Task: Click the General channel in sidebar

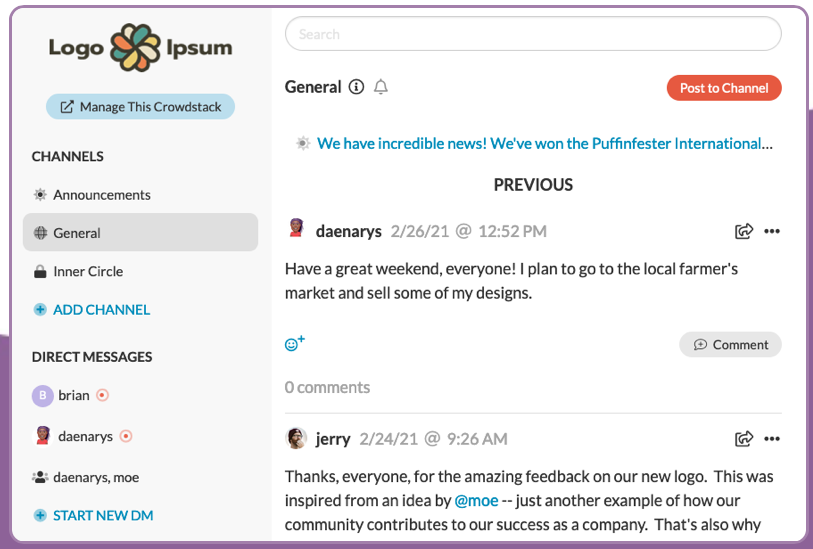Action: pyautogui.click(x=77, y=233)
